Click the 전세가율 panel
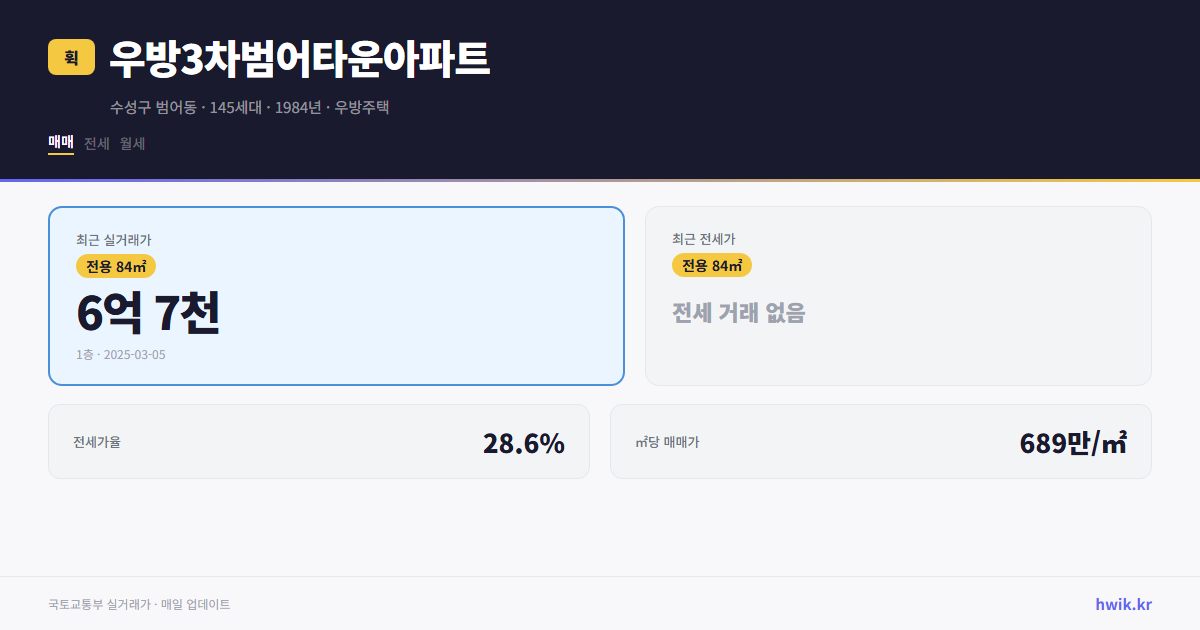The image size is (1200, 630). (318, 441)
